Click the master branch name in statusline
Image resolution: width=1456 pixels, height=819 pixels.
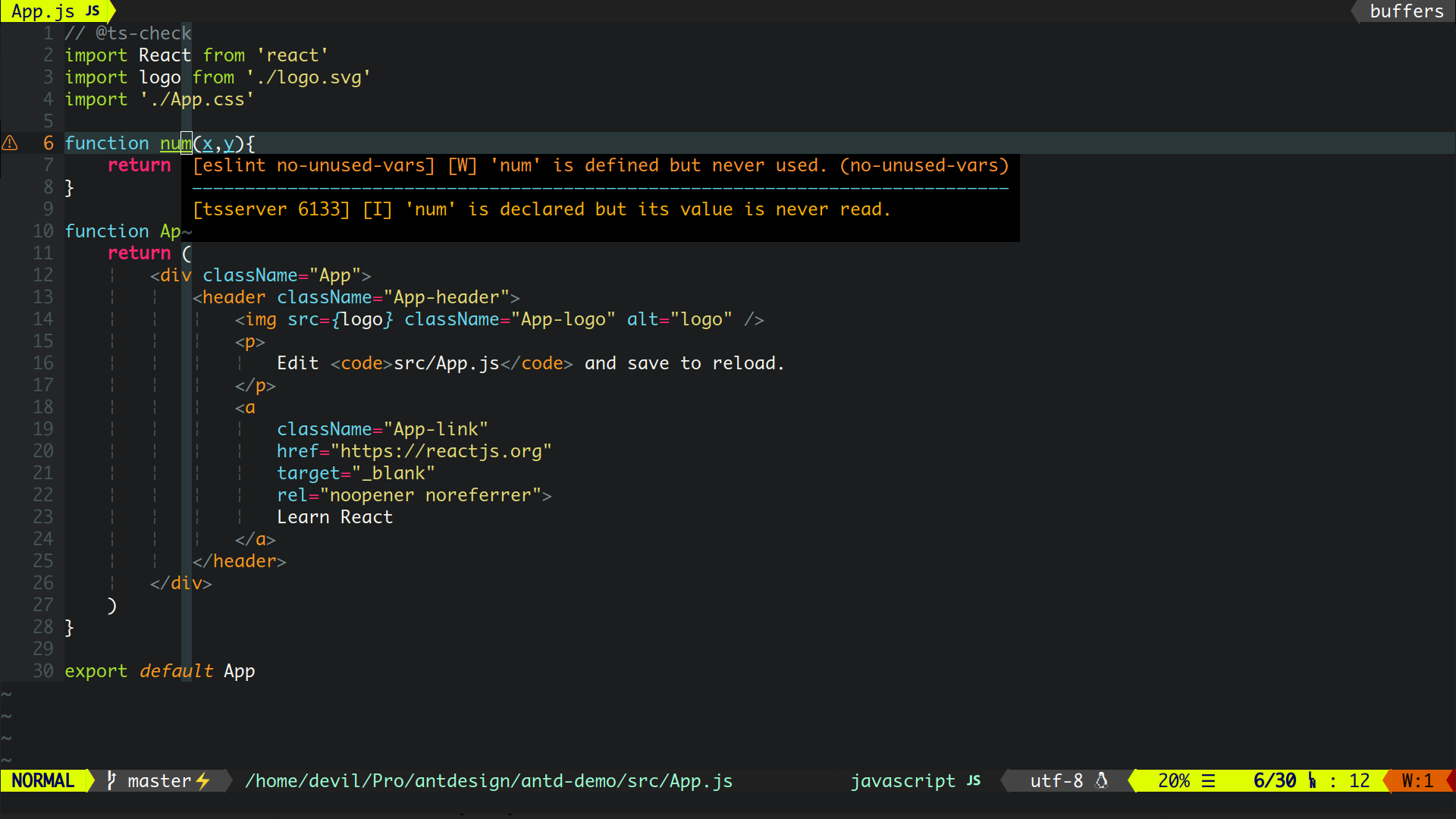pyautogui.click(x=159, y=780)
